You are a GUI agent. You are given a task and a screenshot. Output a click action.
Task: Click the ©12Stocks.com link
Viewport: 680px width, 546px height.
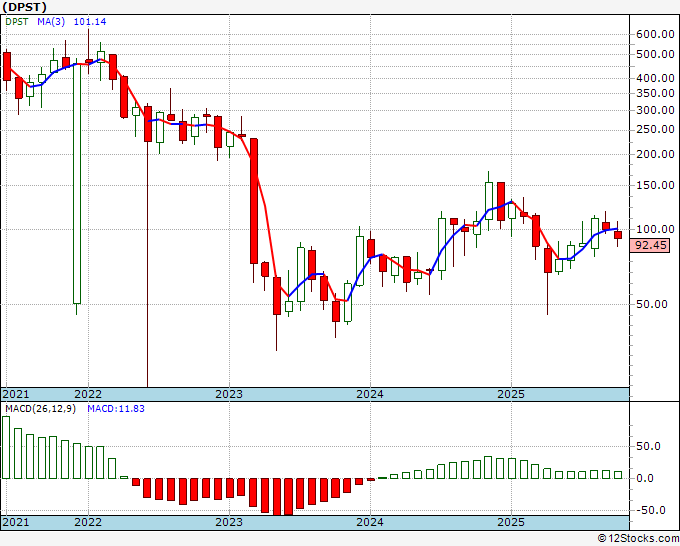[x=638, y=539]
